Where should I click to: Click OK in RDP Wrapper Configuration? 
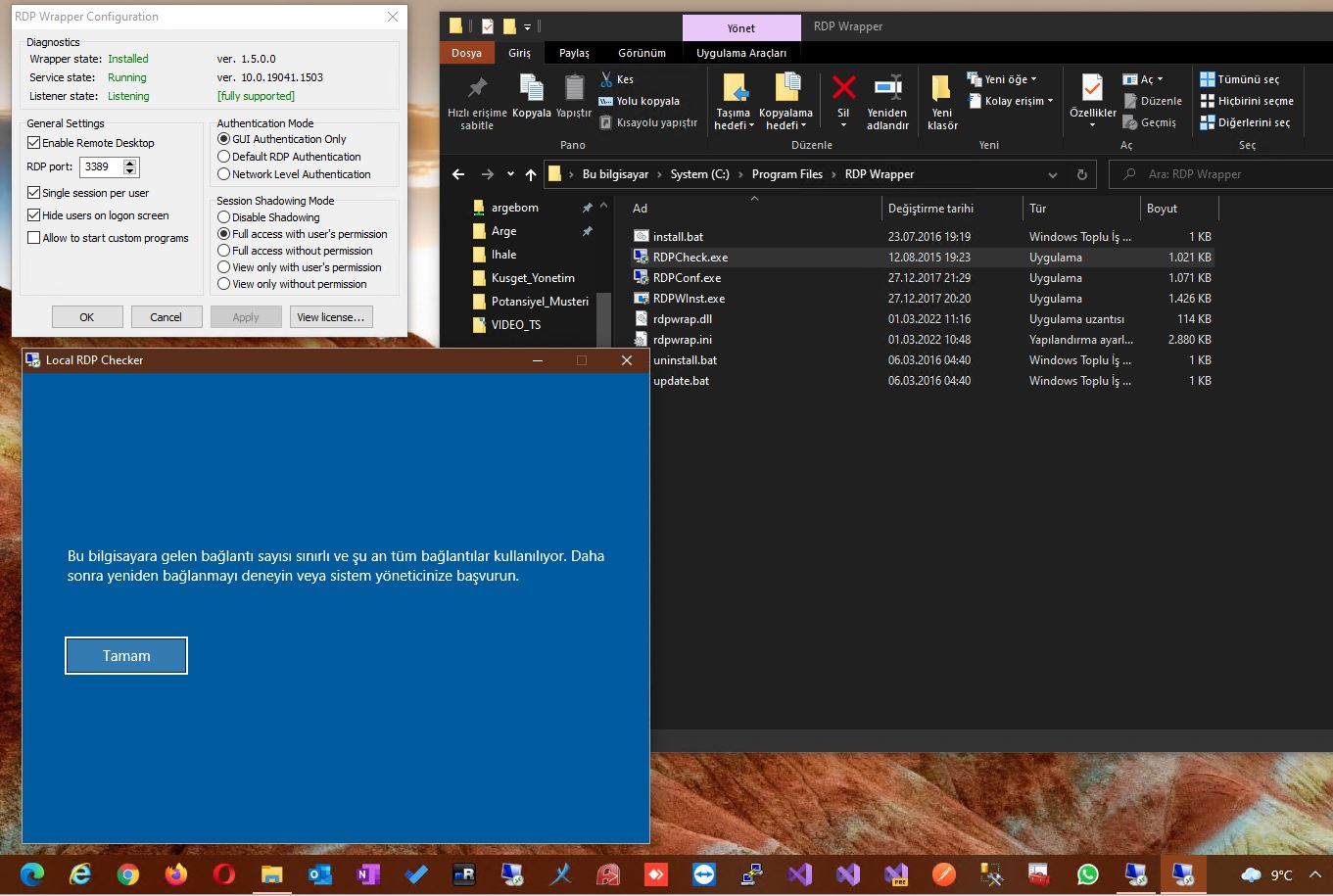click(87, 317)
